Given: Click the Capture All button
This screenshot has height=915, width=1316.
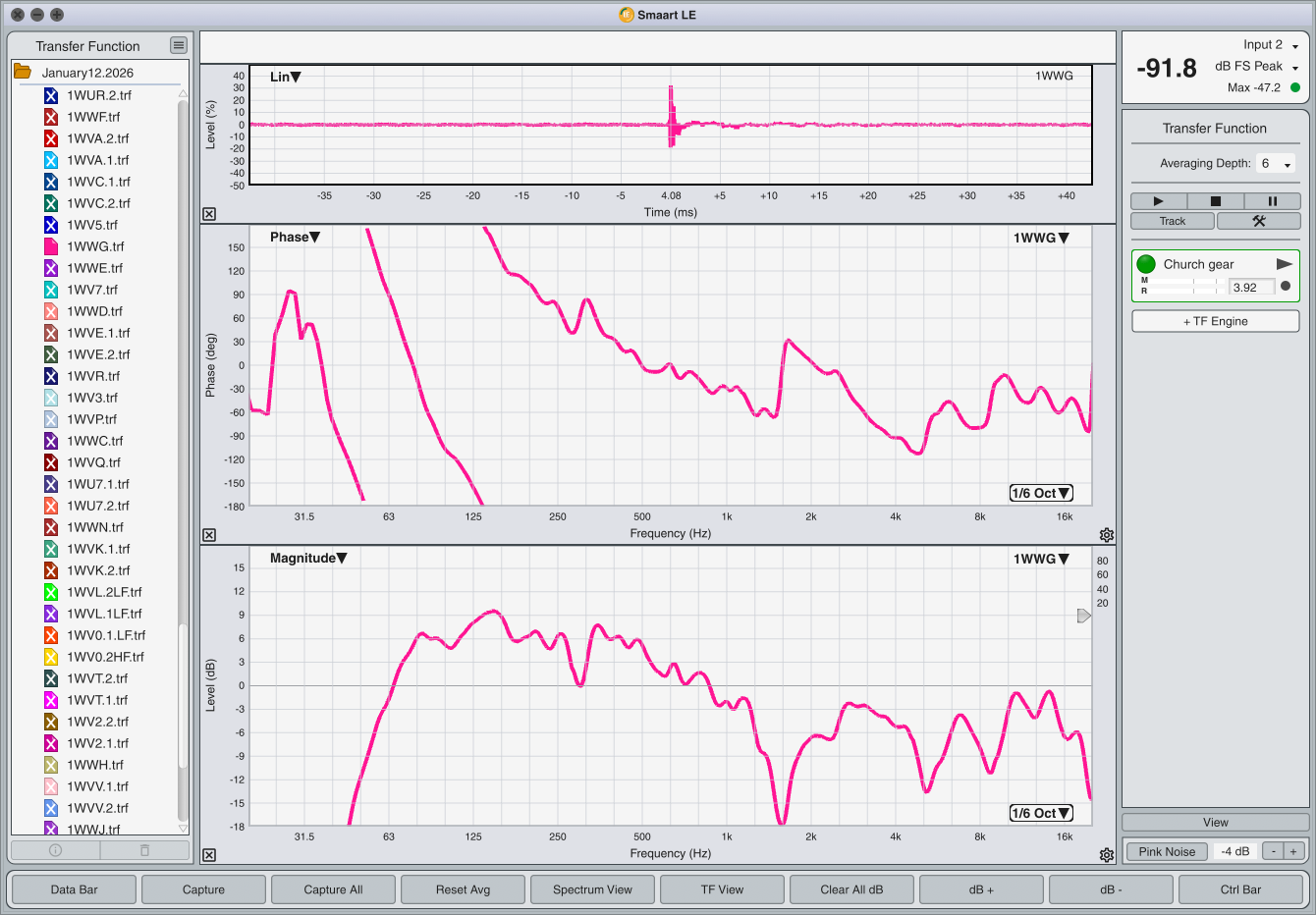Looking at the screenshot, I should point(333,889).
